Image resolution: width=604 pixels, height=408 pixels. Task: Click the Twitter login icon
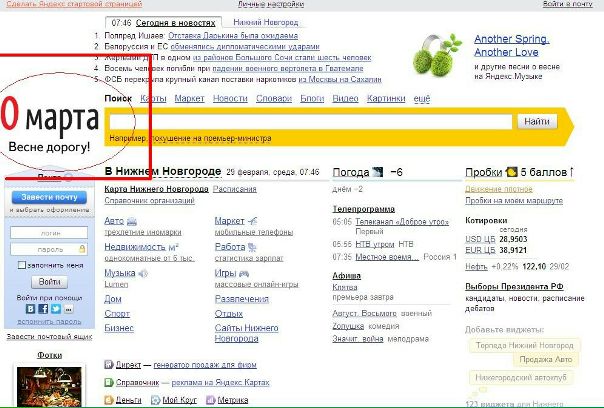(x=56, y=309)
